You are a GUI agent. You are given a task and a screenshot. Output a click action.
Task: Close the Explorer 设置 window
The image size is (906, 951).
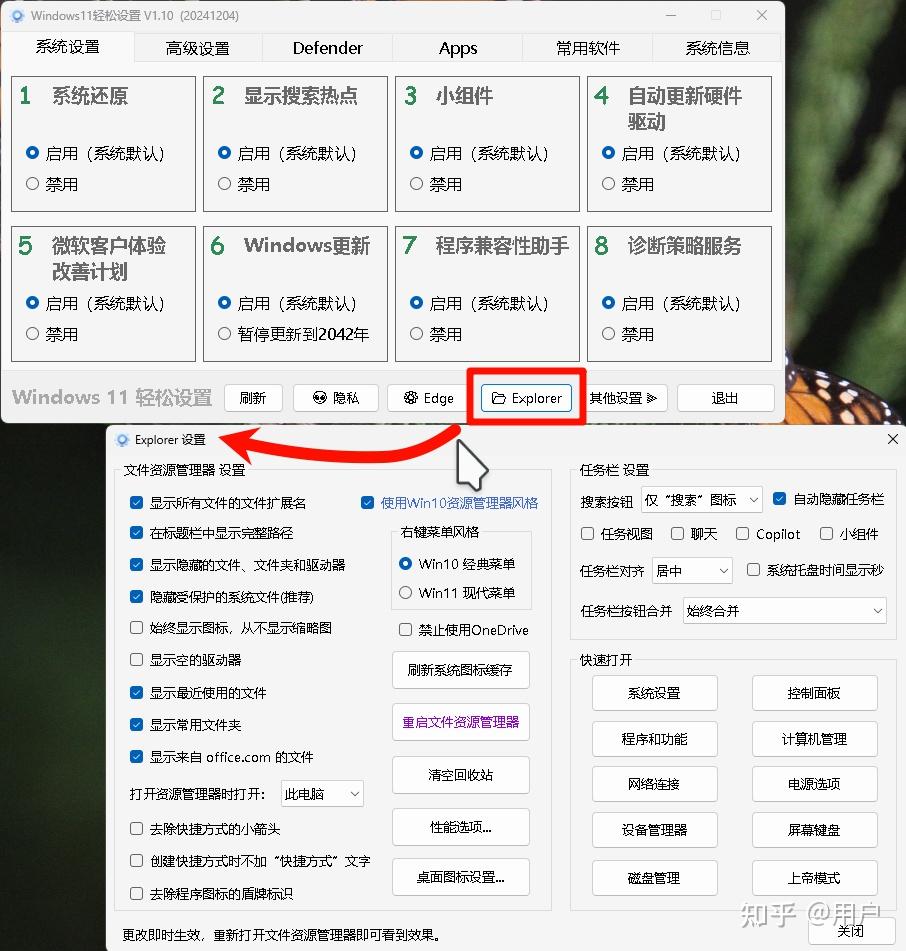893,439
